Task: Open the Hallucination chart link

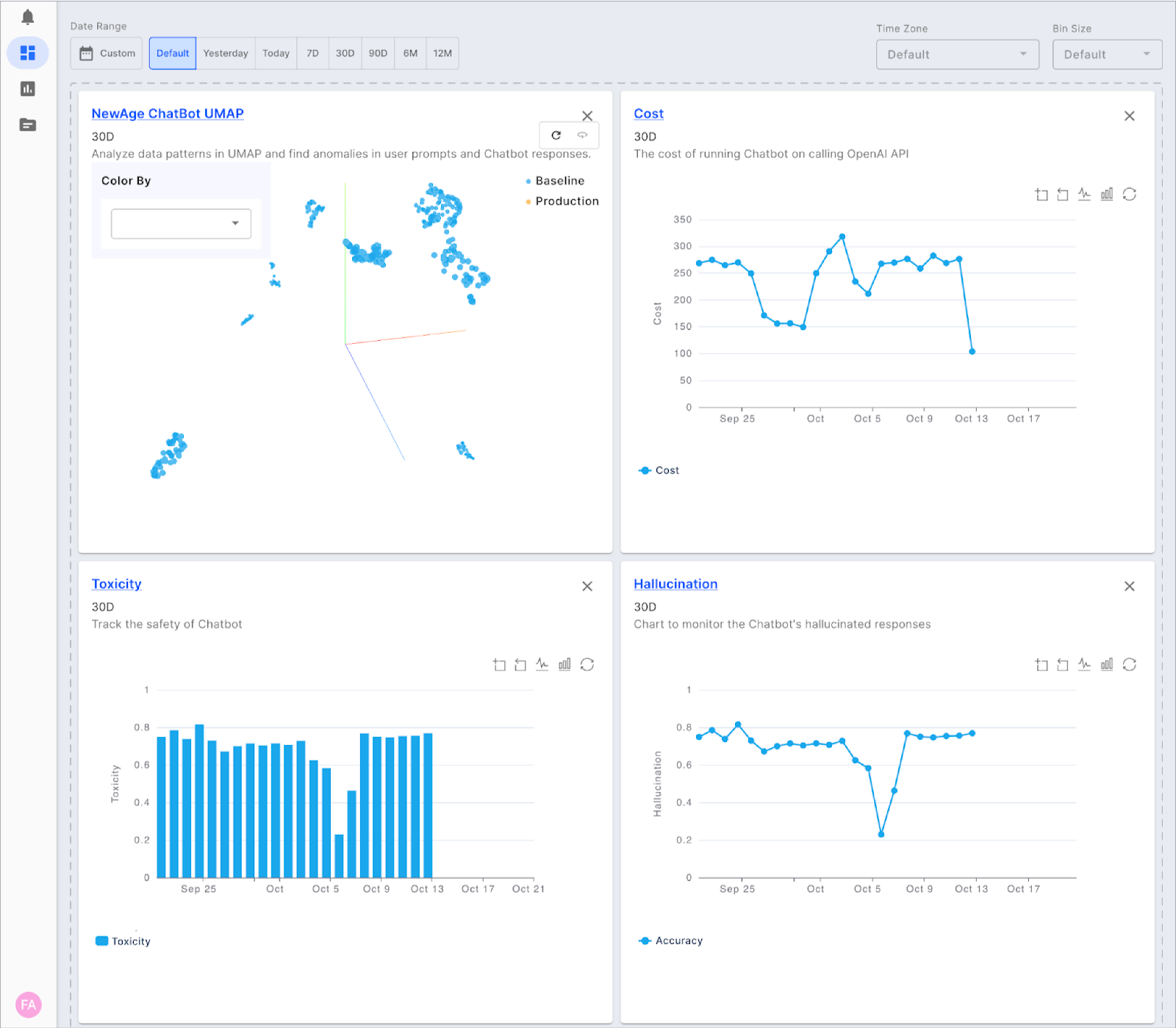Action: click(675, 583)
